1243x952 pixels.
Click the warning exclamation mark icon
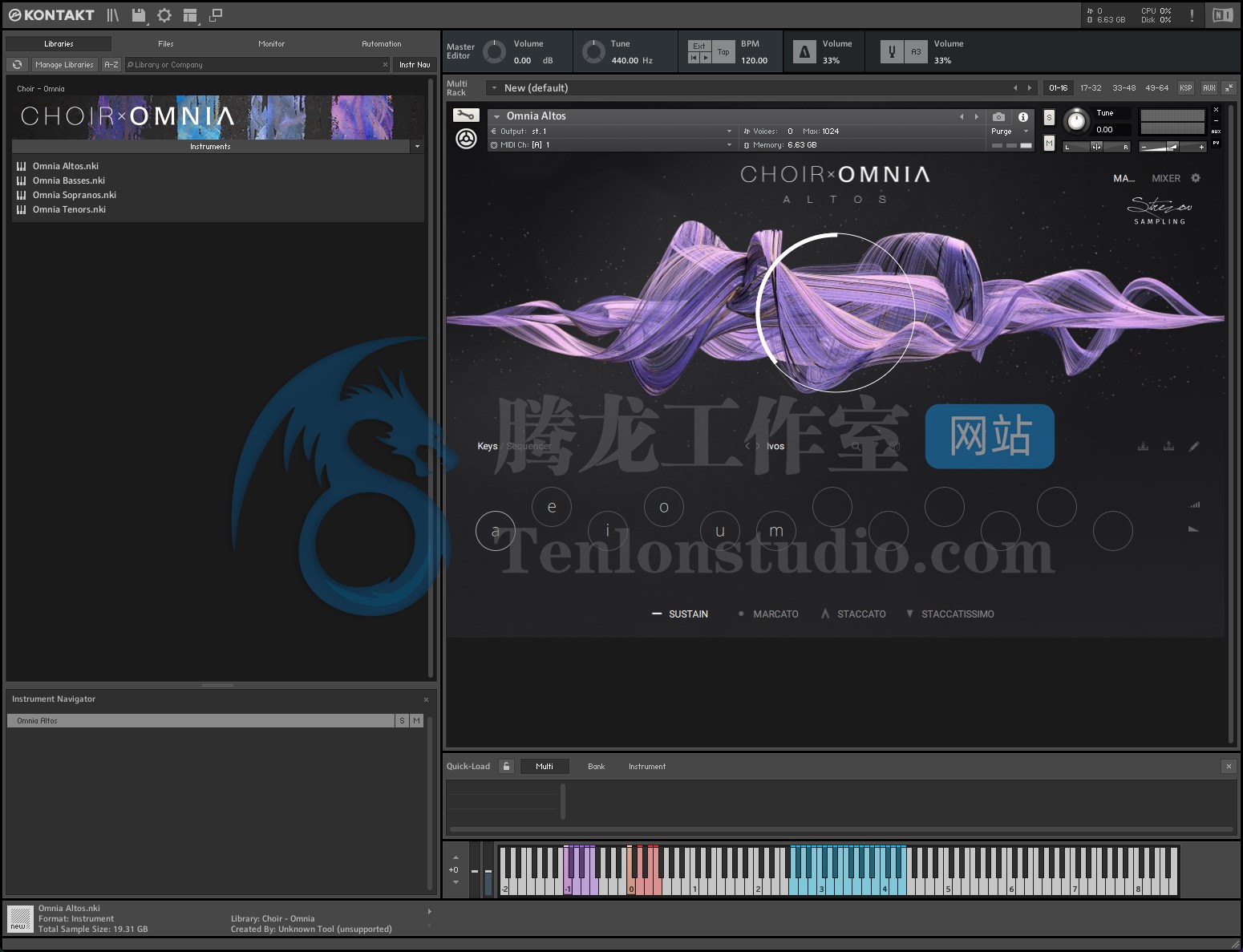click(x=1192, y=15)
